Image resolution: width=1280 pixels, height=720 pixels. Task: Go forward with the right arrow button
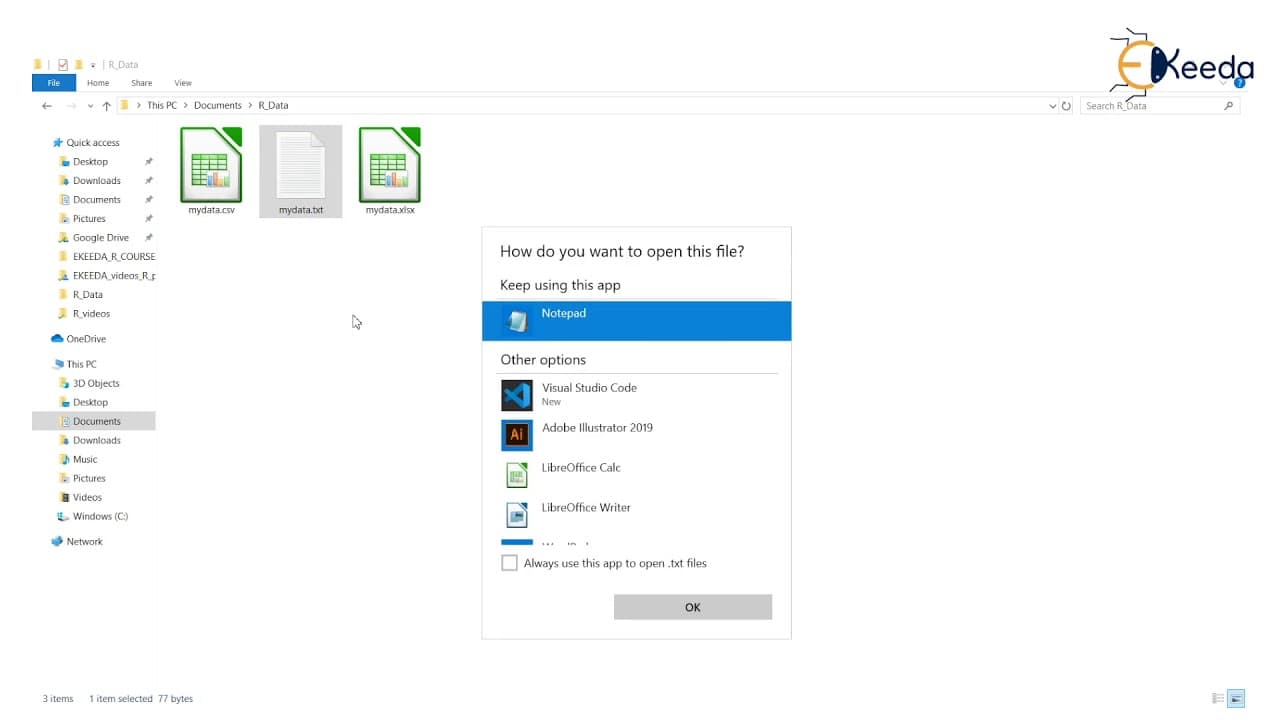(71, 105)
